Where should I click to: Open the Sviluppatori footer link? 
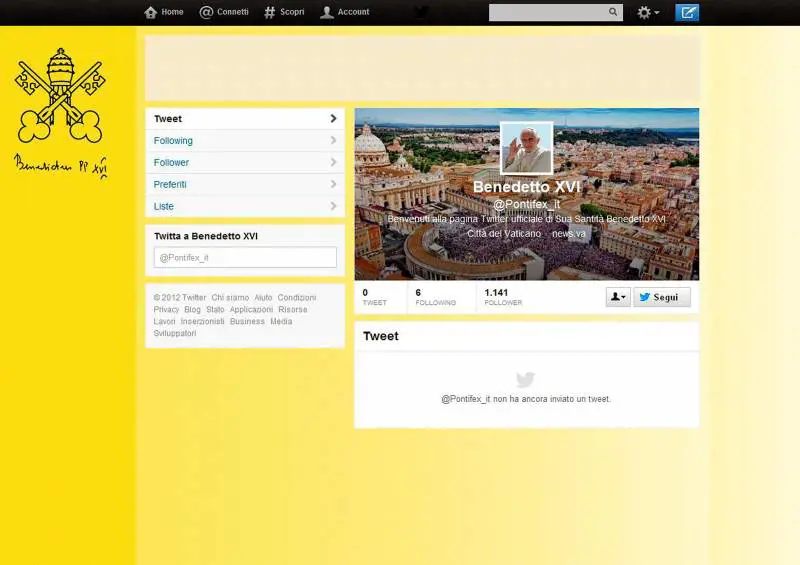tap(175, 333)
